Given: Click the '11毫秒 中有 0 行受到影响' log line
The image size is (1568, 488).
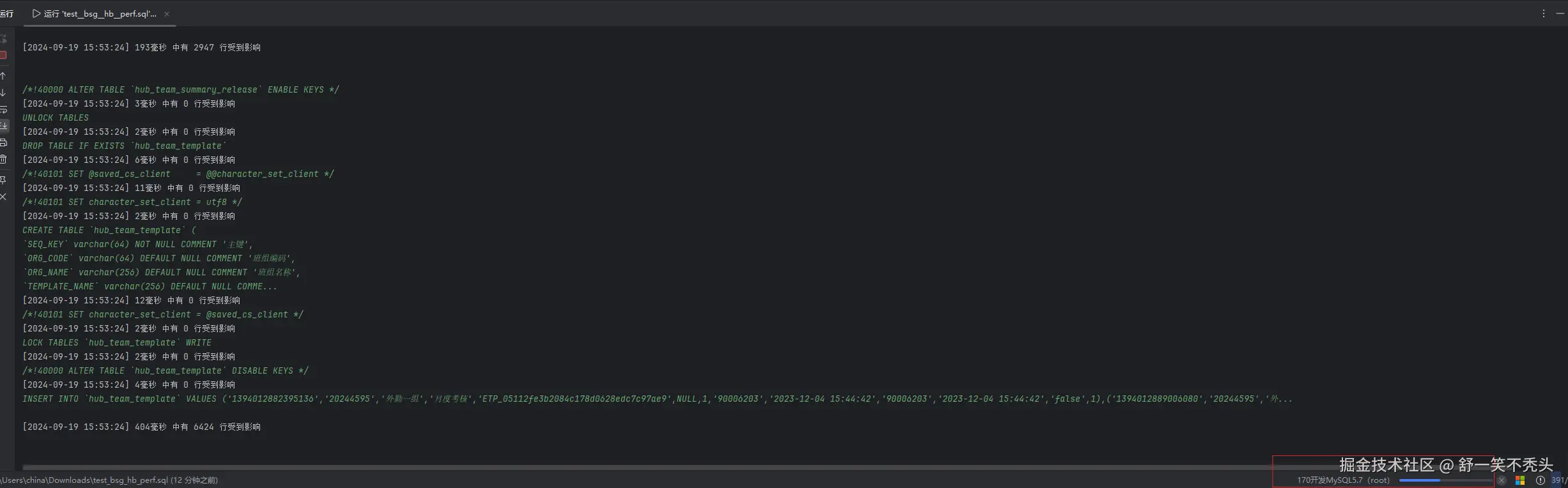Looking at the screenshot, I should coord(131,188).
